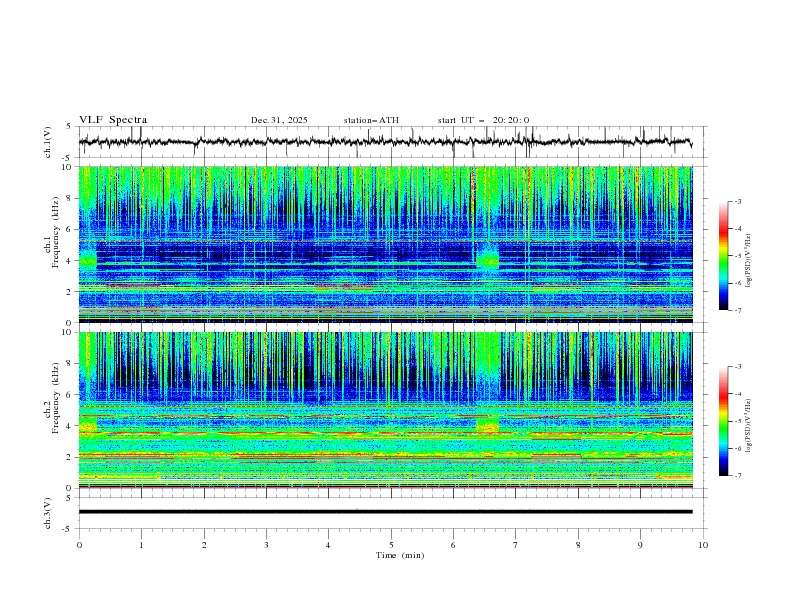Click the ch.3 flat black waveform trace
The width and height of the screenshot is (792, 612).
(x=385, y=512)
